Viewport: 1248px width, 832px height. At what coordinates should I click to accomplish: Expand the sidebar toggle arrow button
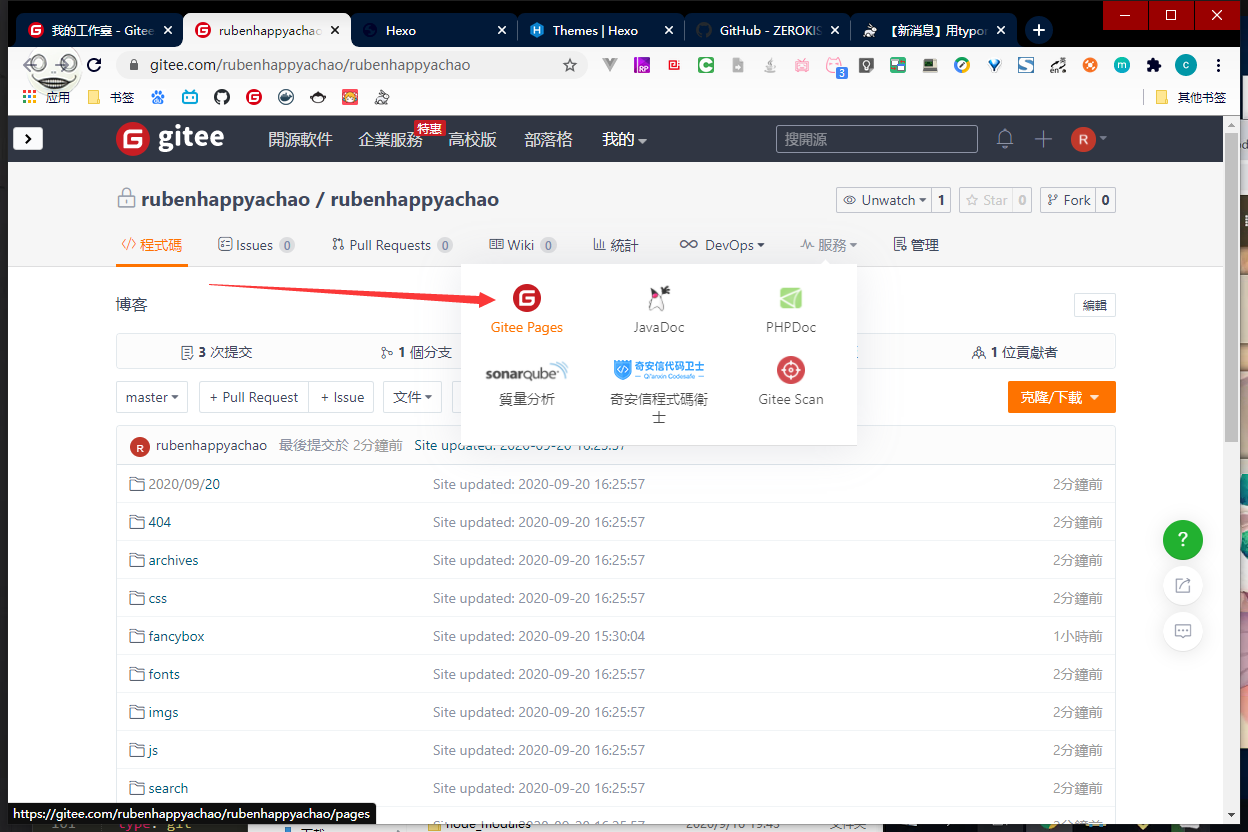(28, 139)
